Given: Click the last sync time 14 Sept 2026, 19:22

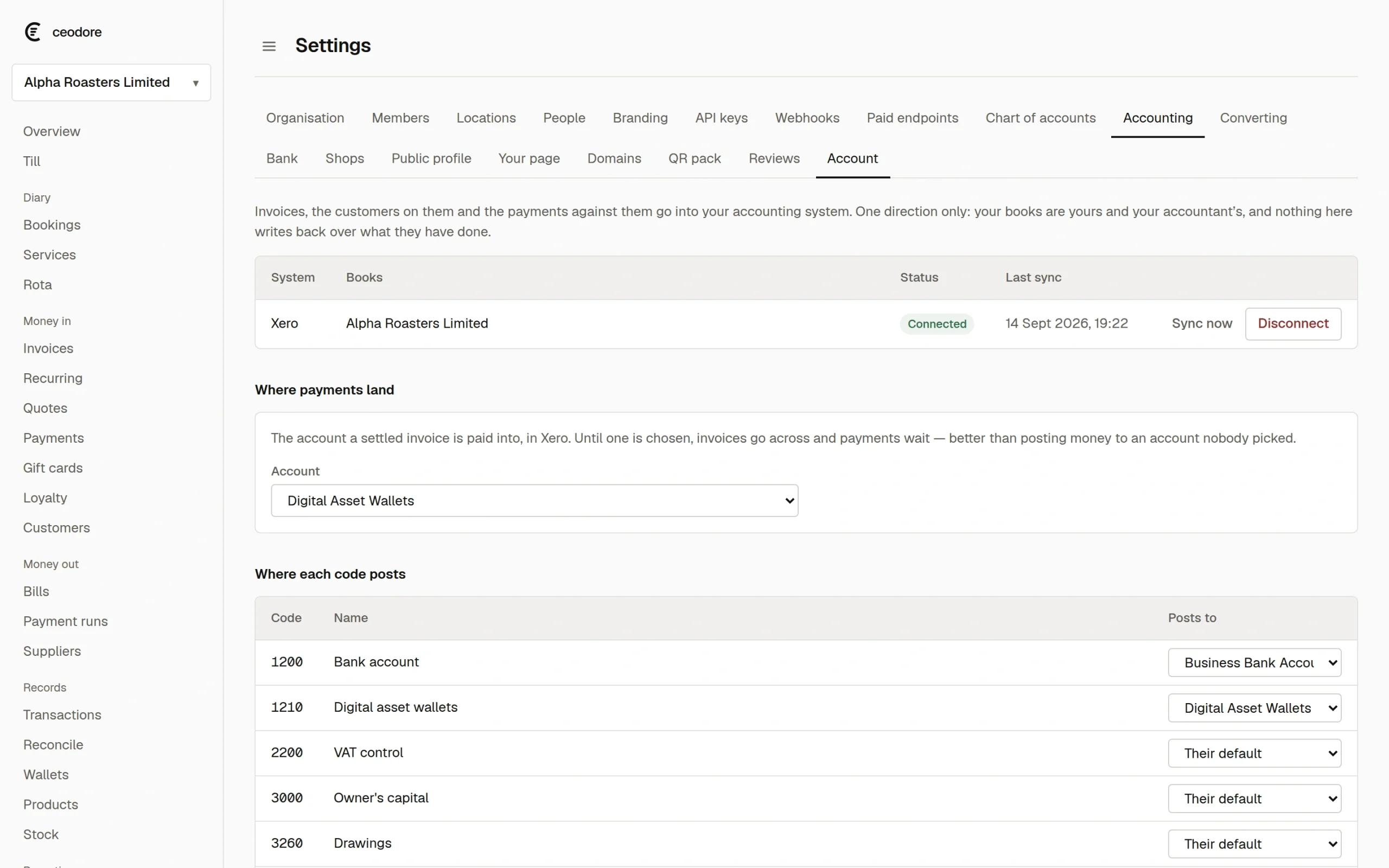Looking at the screenshot, I should pyautogui.click(x=1066, y=323).
